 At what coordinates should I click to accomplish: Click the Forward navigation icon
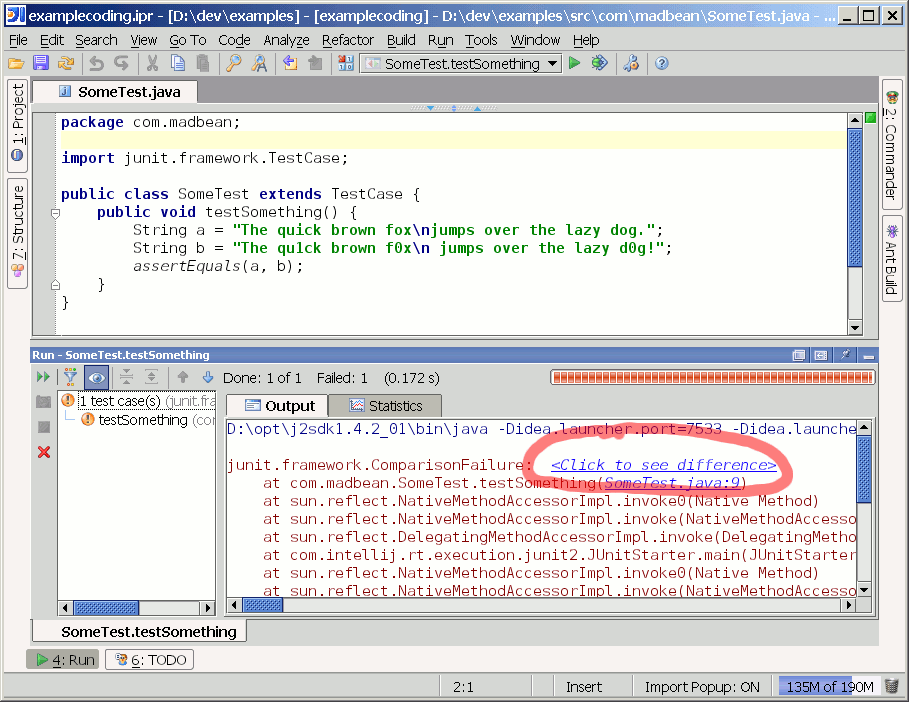point(315,63)
